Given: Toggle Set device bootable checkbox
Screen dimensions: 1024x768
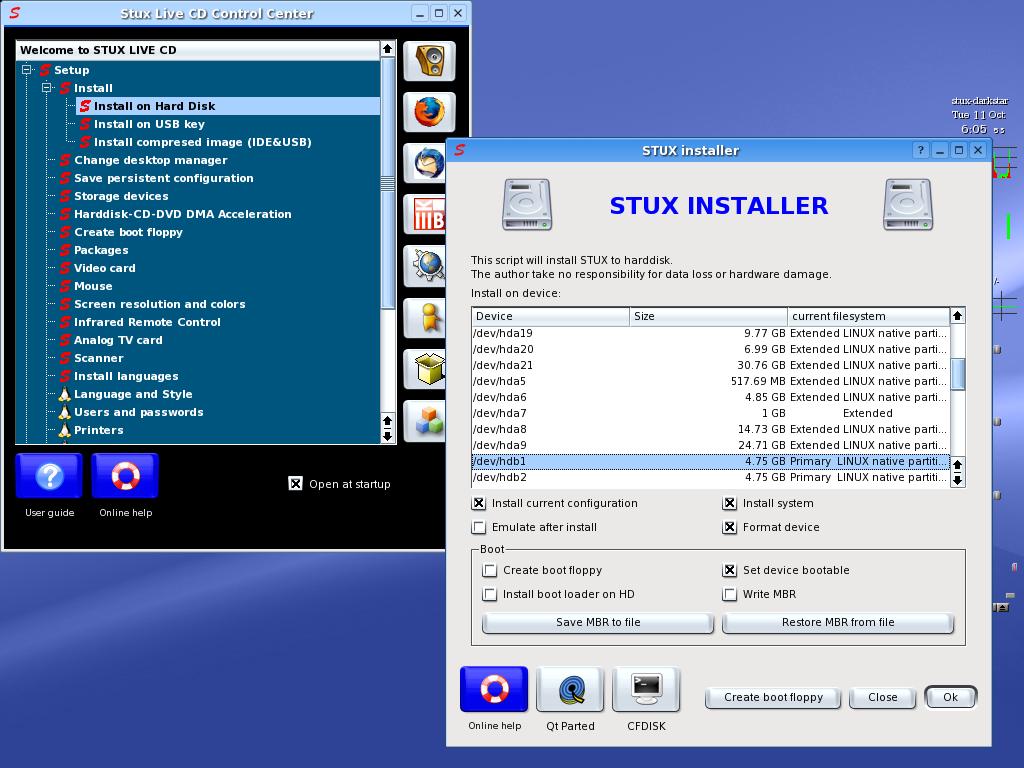Looking at the screenshot, I should click(729, 570).
